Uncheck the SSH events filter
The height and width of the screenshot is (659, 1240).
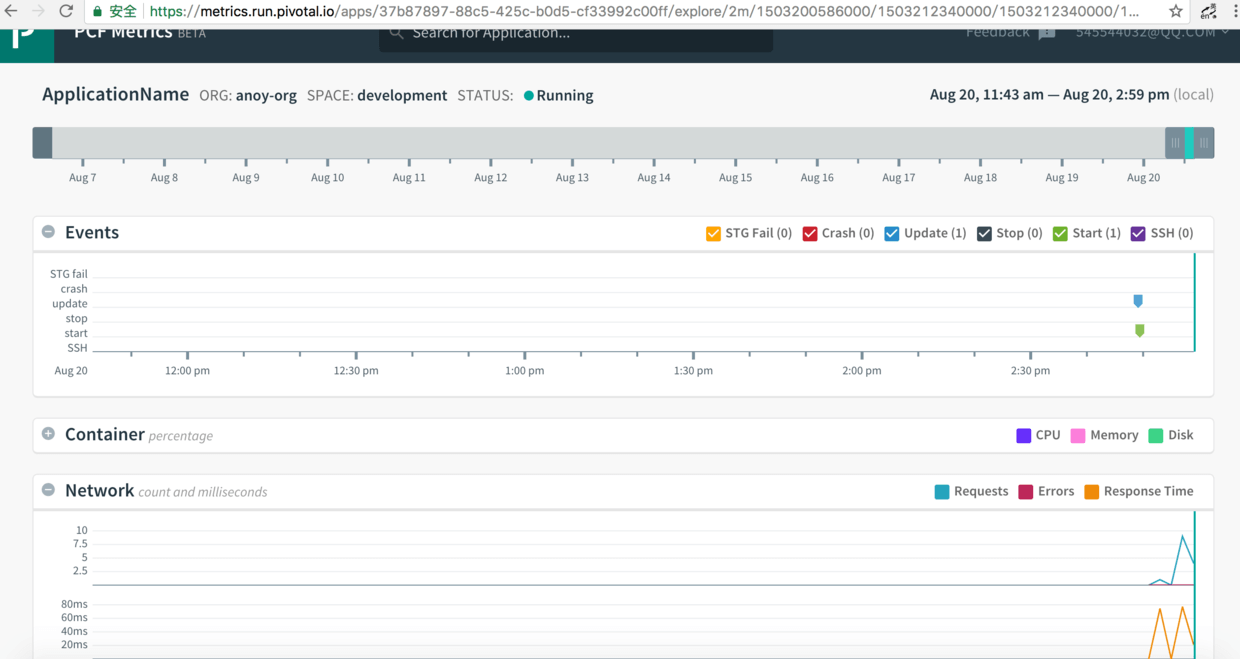1136,233
